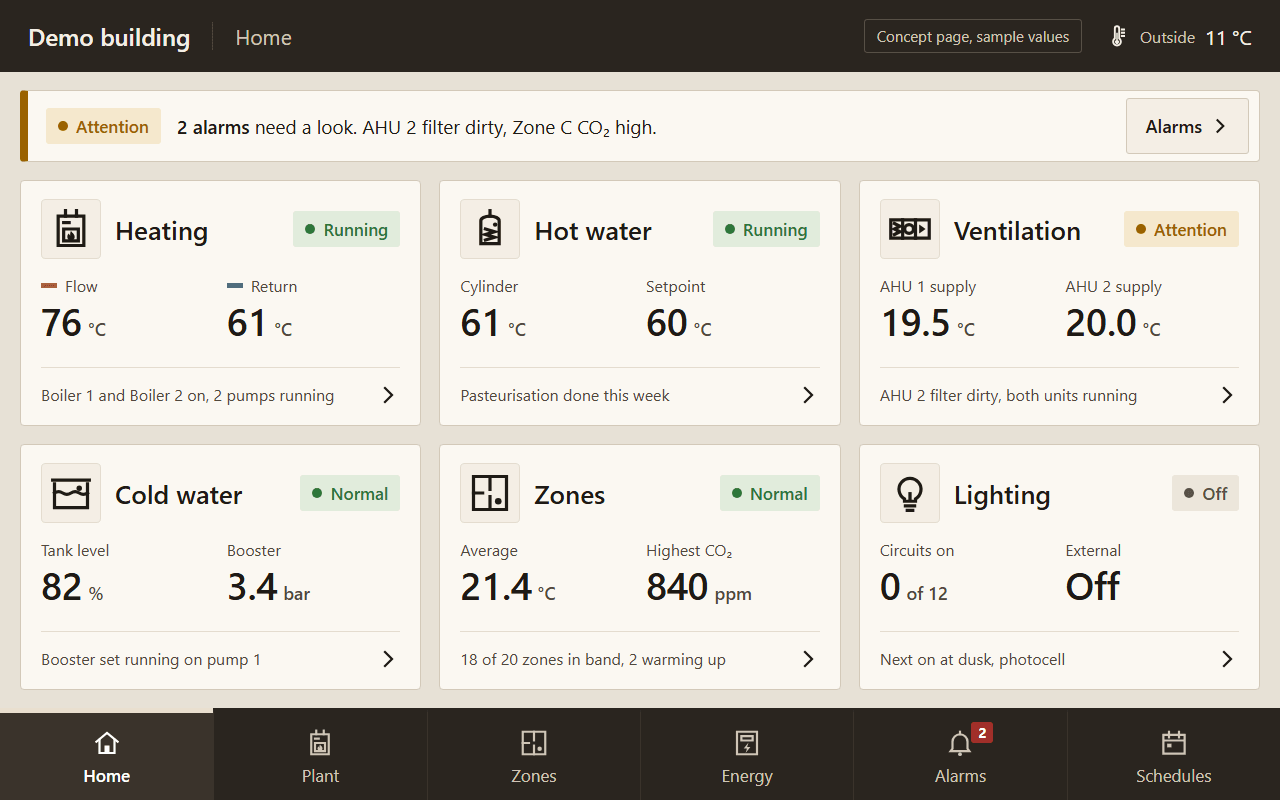Click the Attention tag in alarm banner

pos(103,126)
